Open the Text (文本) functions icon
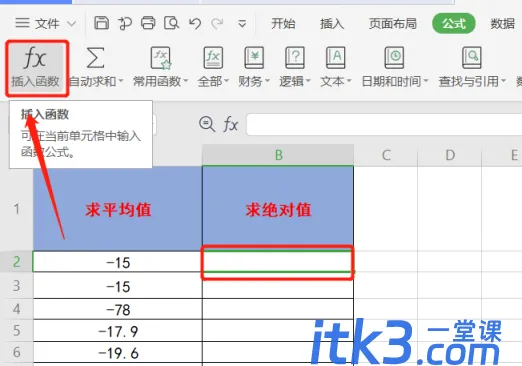The image size is (522, 366). pos(335,58)
